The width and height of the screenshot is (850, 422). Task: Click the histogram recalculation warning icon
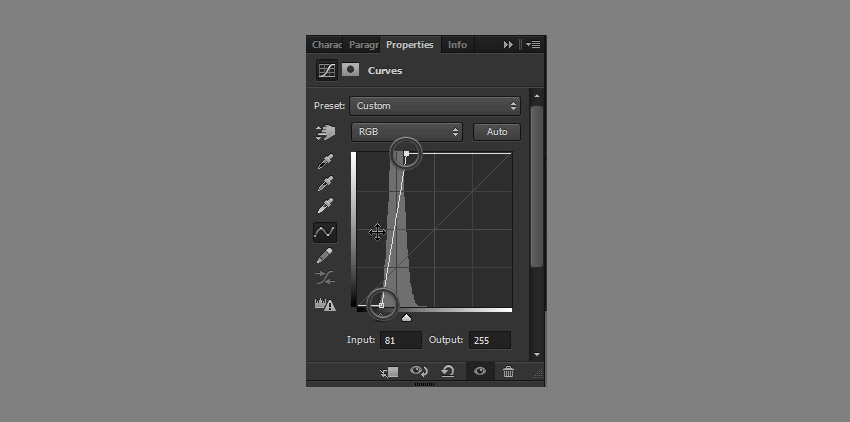[325, 304]
